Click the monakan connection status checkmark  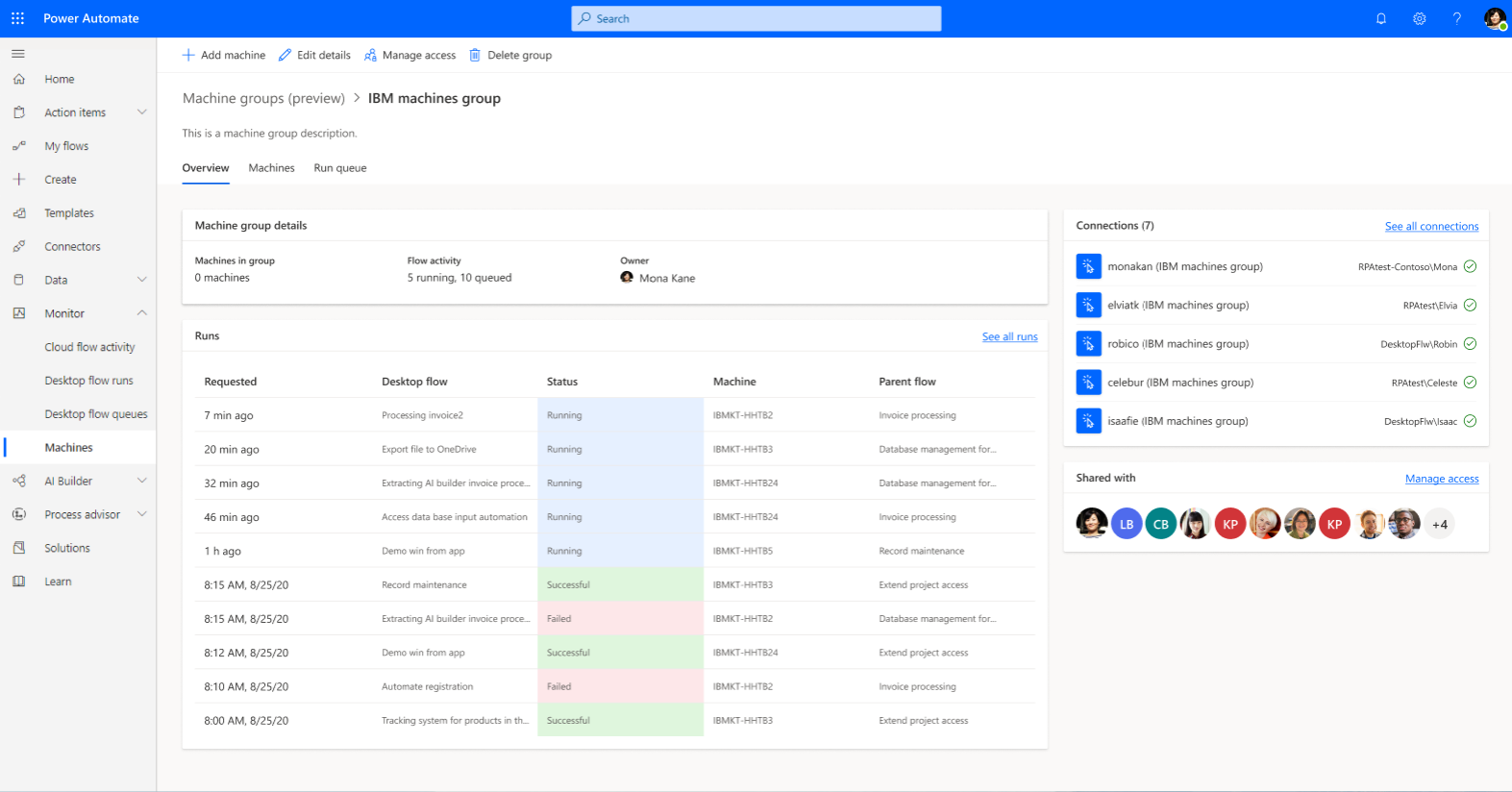1470,266
